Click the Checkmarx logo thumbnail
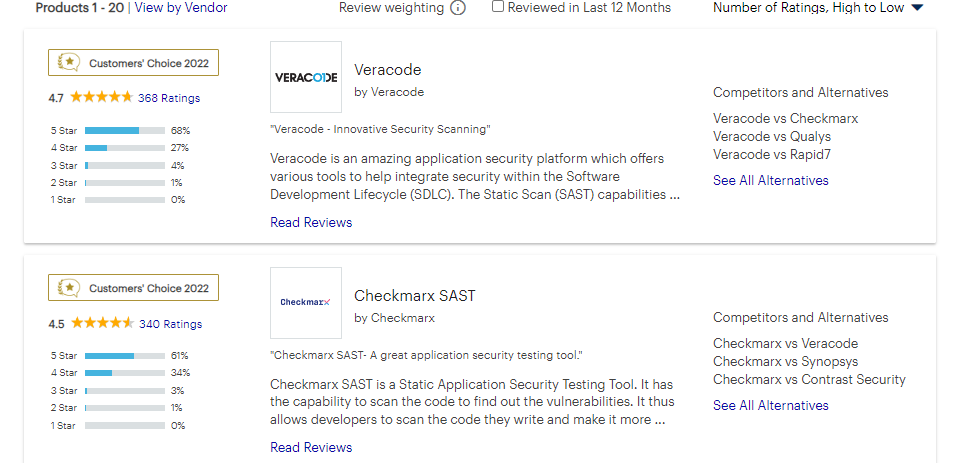 click(306, 303)
